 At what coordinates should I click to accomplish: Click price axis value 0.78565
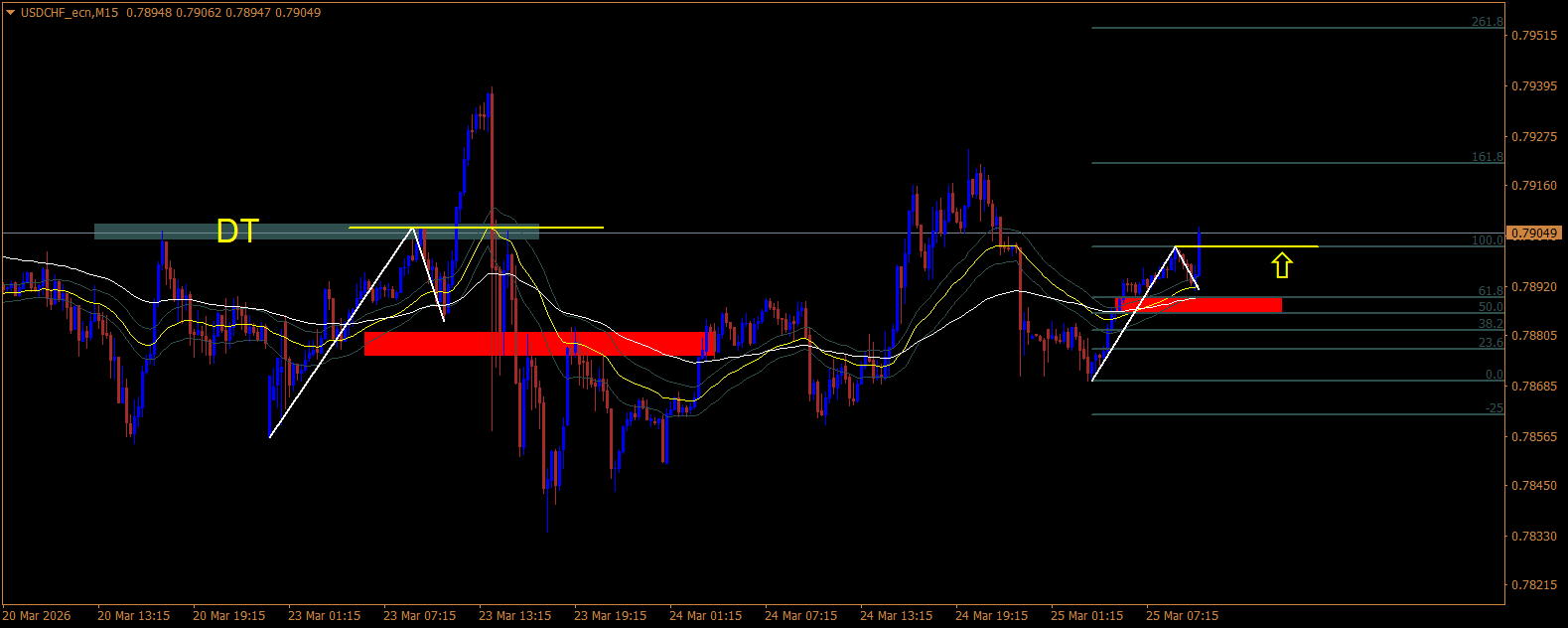tap(1533, 436)
